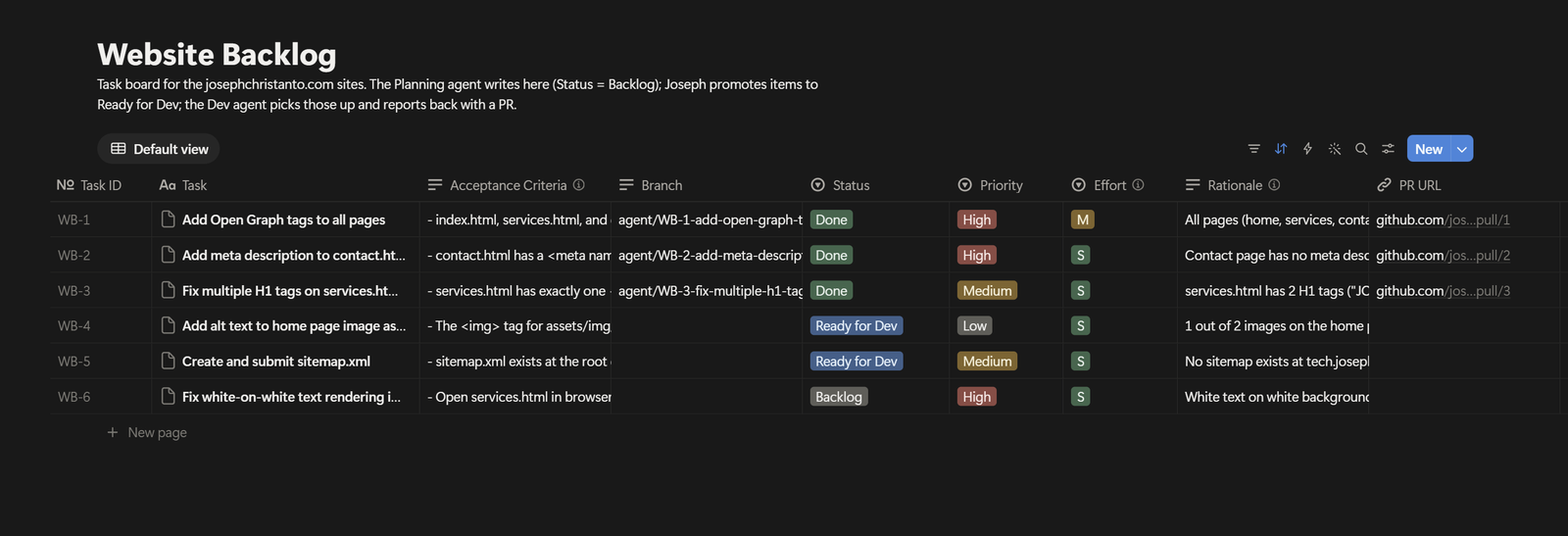Select the empty PR URL cell for WB-6

[1464, 396]
